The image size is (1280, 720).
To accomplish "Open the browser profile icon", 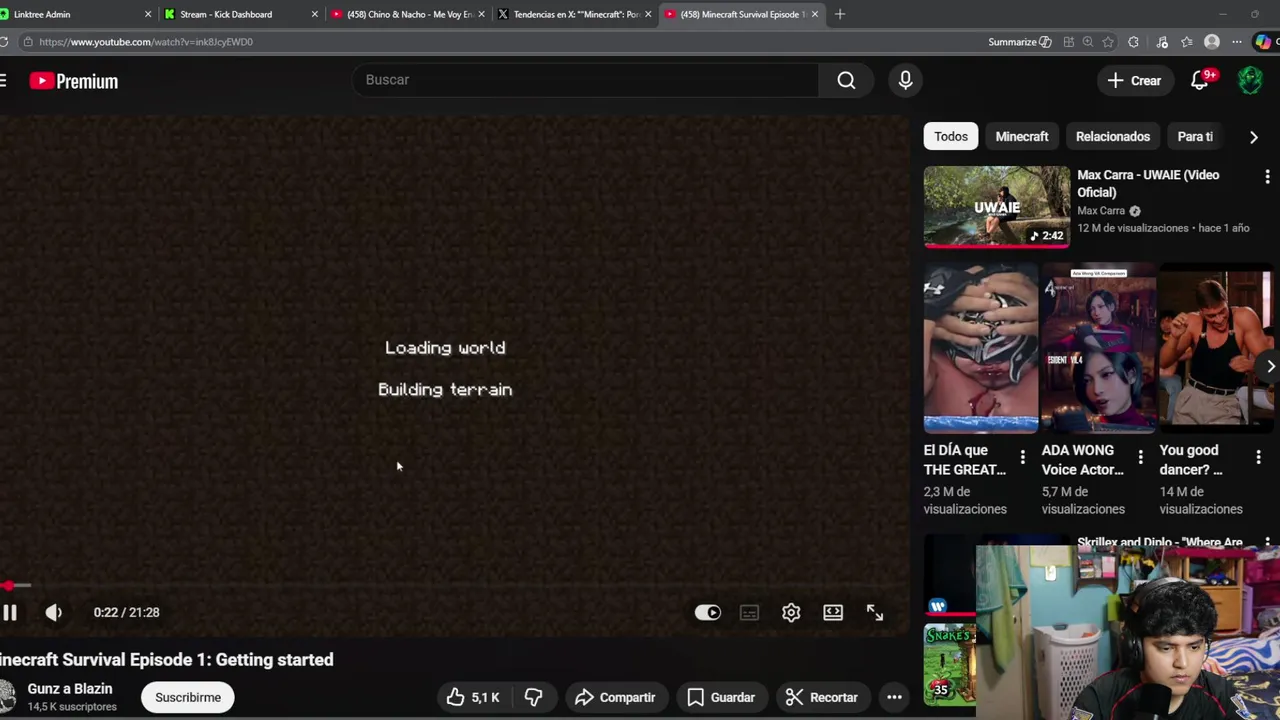I will pos(1212,42).
